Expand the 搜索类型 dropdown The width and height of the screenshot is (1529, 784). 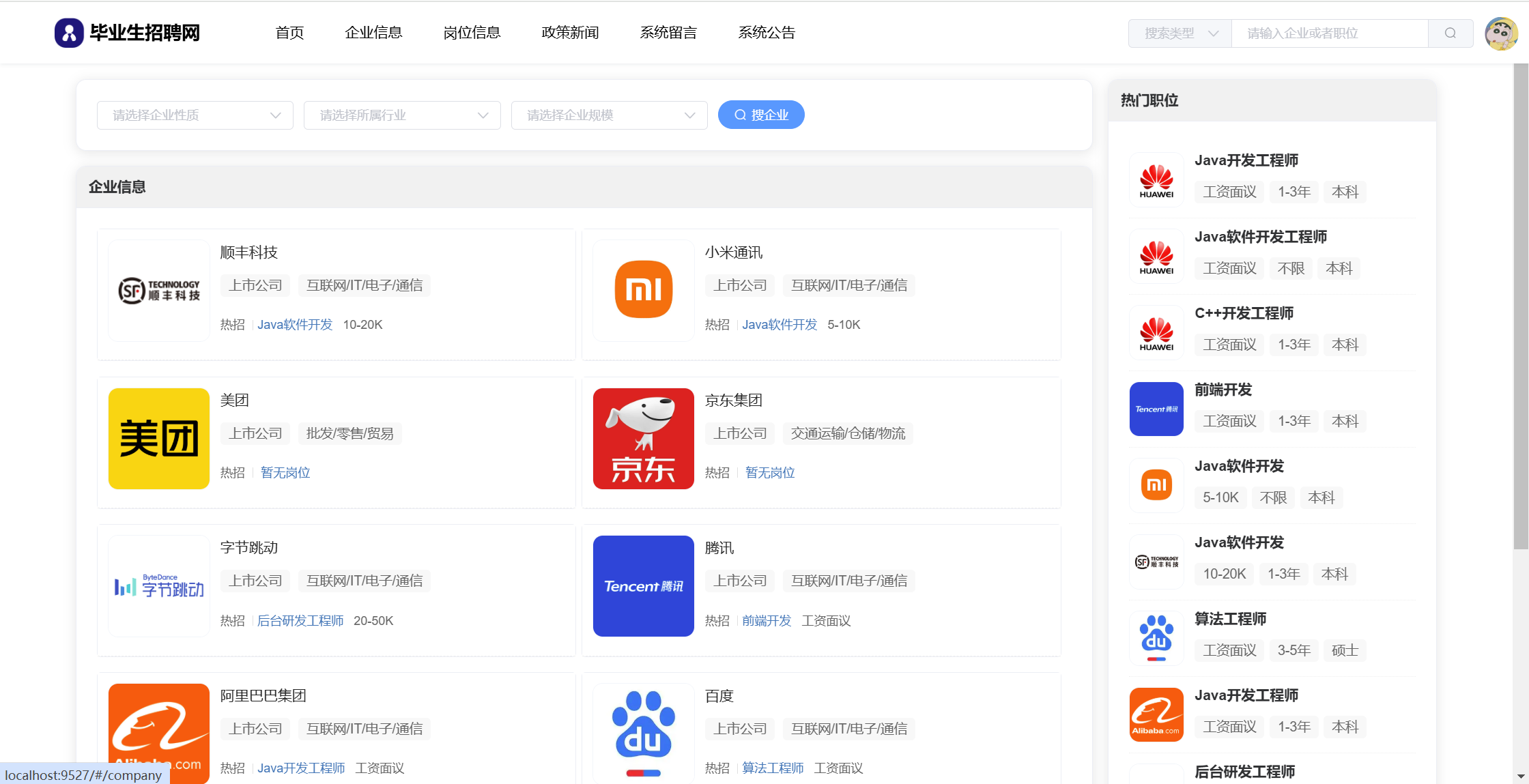click(1180, 33)
